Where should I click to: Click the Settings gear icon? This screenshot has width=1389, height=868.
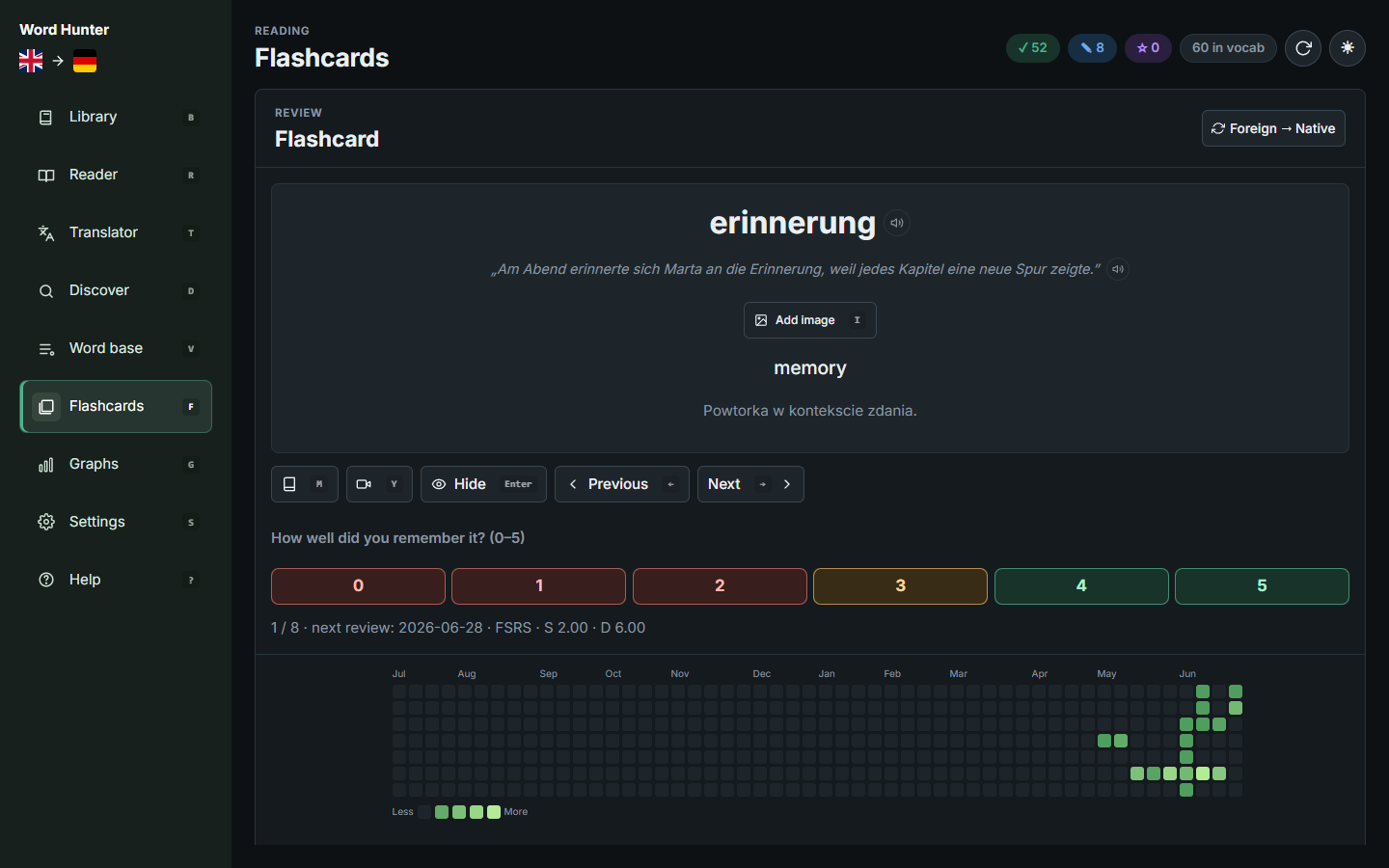pyautogui.click(x=45, y=522)
